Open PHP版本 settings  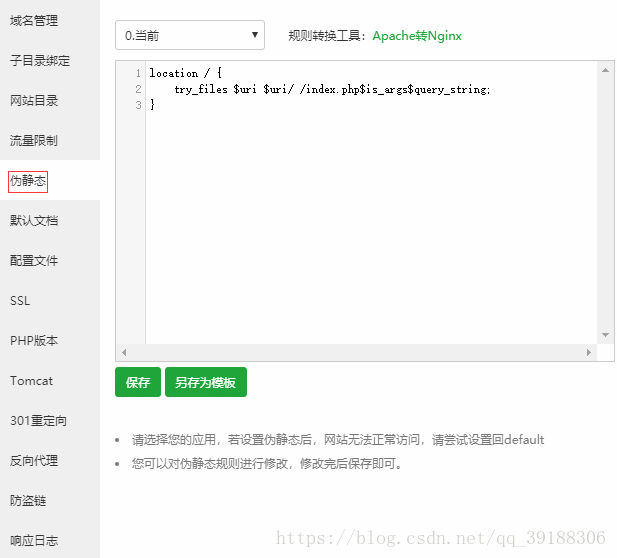(34, 340)
